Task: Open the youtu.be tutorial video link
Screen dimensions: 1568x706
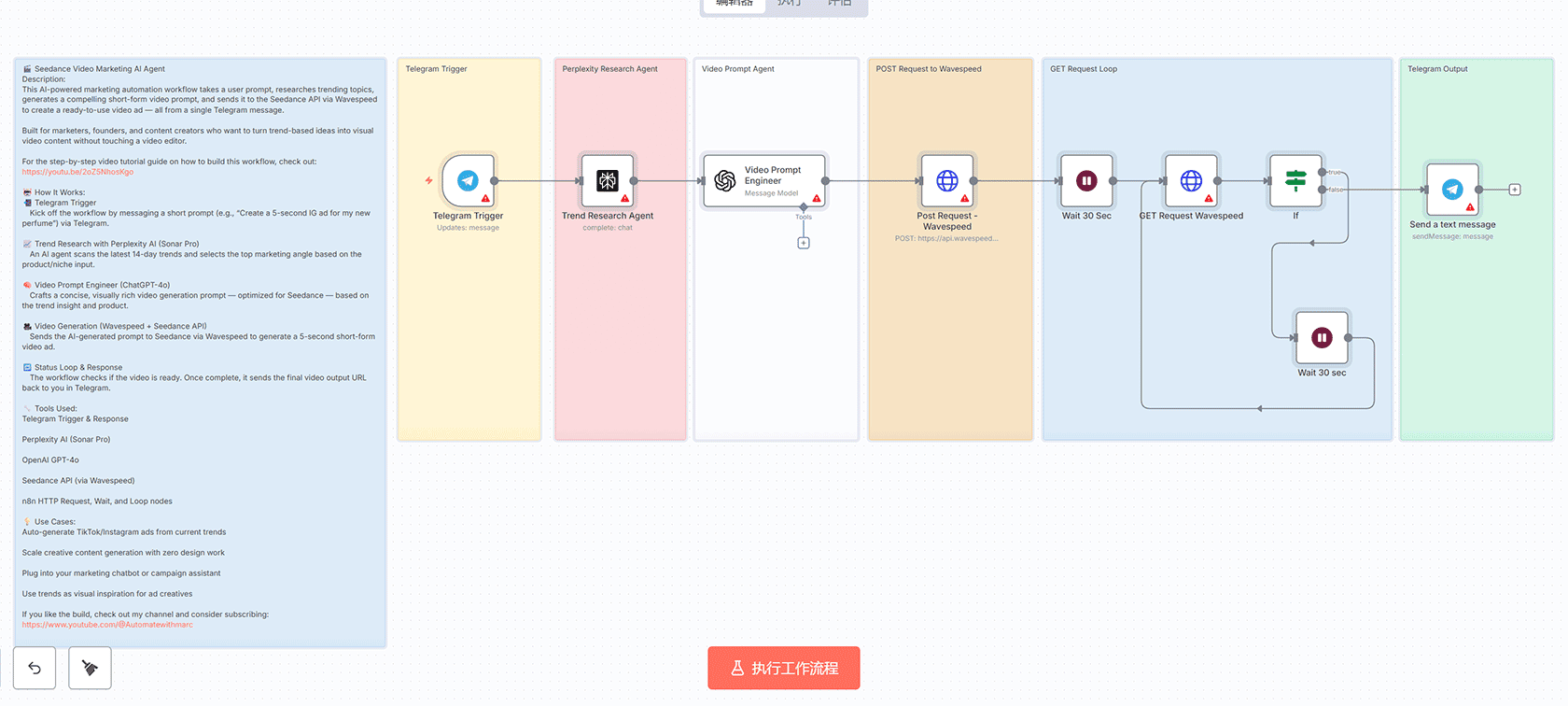Action: point(77,172)
